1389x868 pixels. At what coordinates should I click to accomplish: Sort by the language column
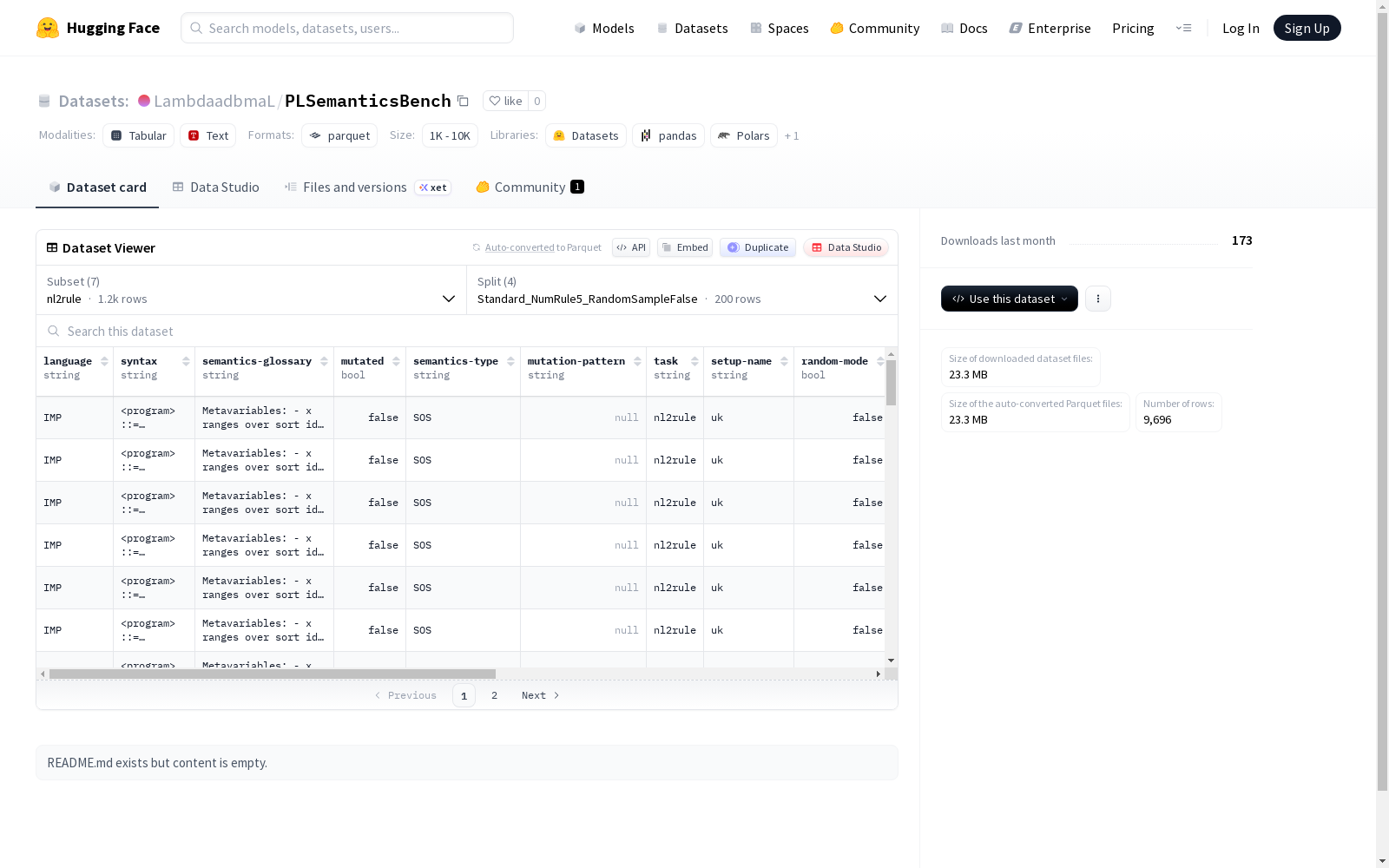104,361
